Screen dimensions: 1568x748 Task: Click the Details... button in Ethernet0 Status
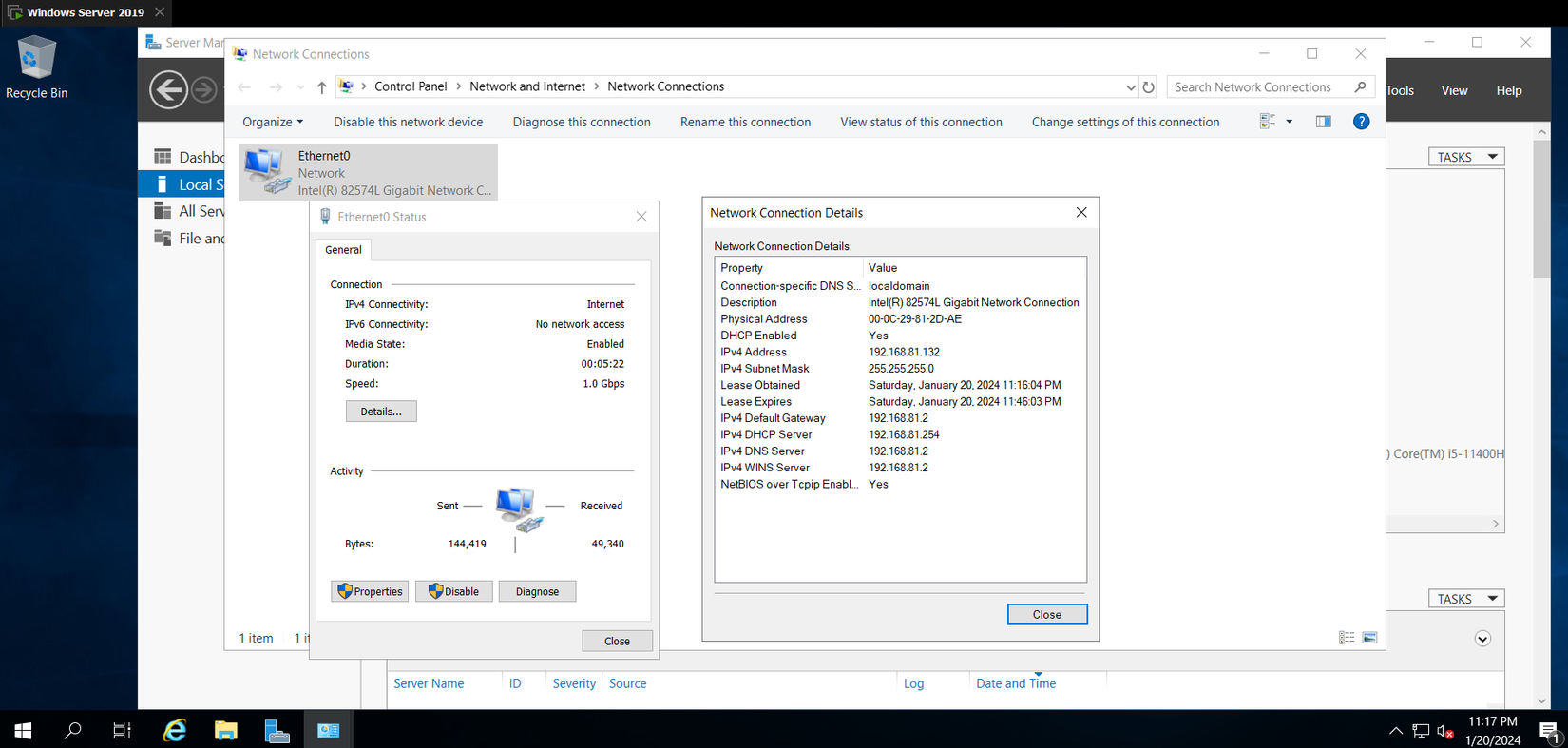click(381, 412)
